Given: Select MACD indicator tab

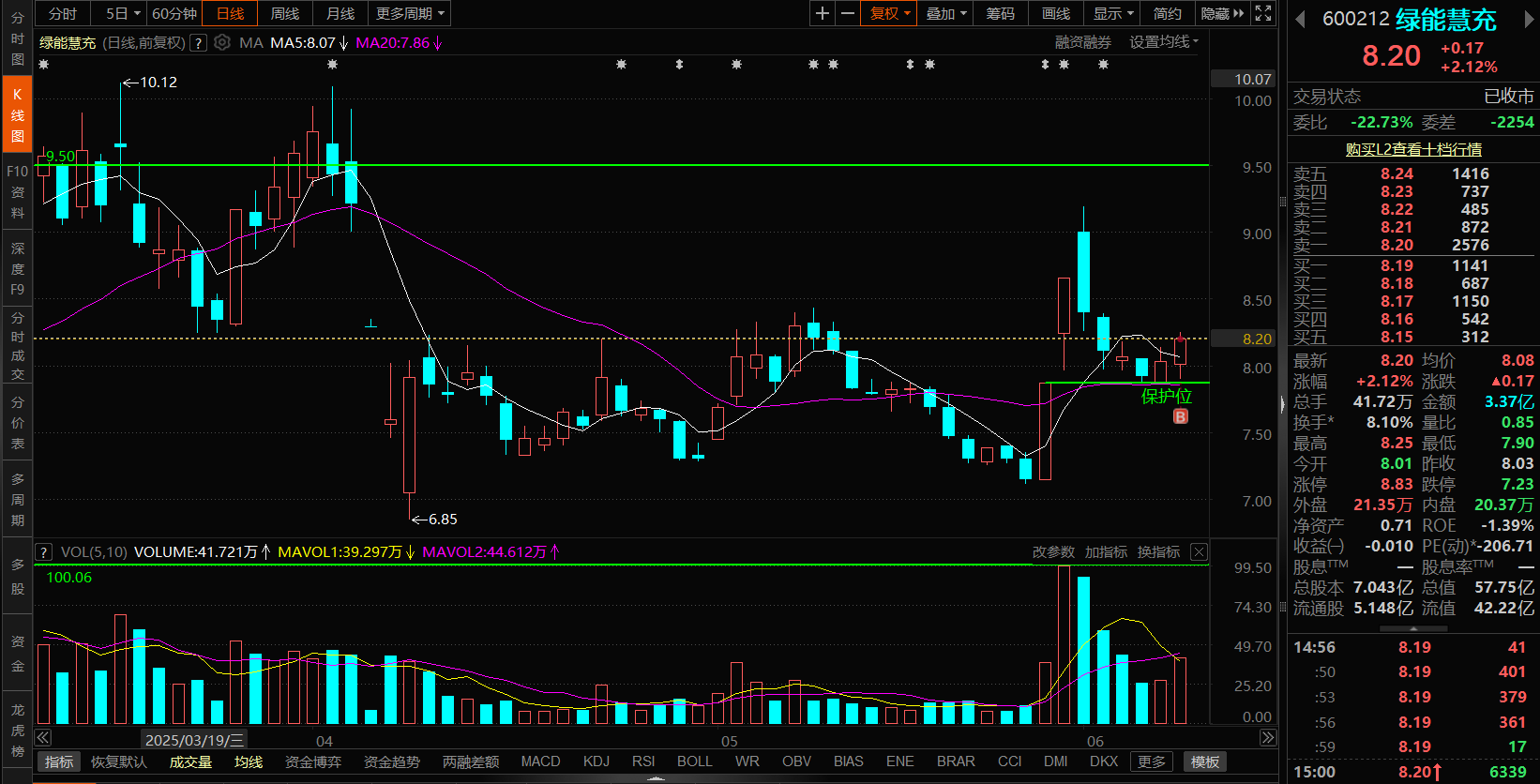Looking at the screenshot, I should [540, 761].
